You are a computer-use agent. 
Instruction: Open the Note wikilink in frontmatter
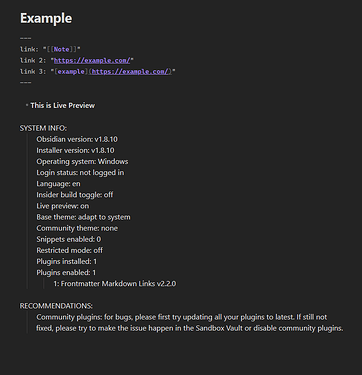point(62,49)
